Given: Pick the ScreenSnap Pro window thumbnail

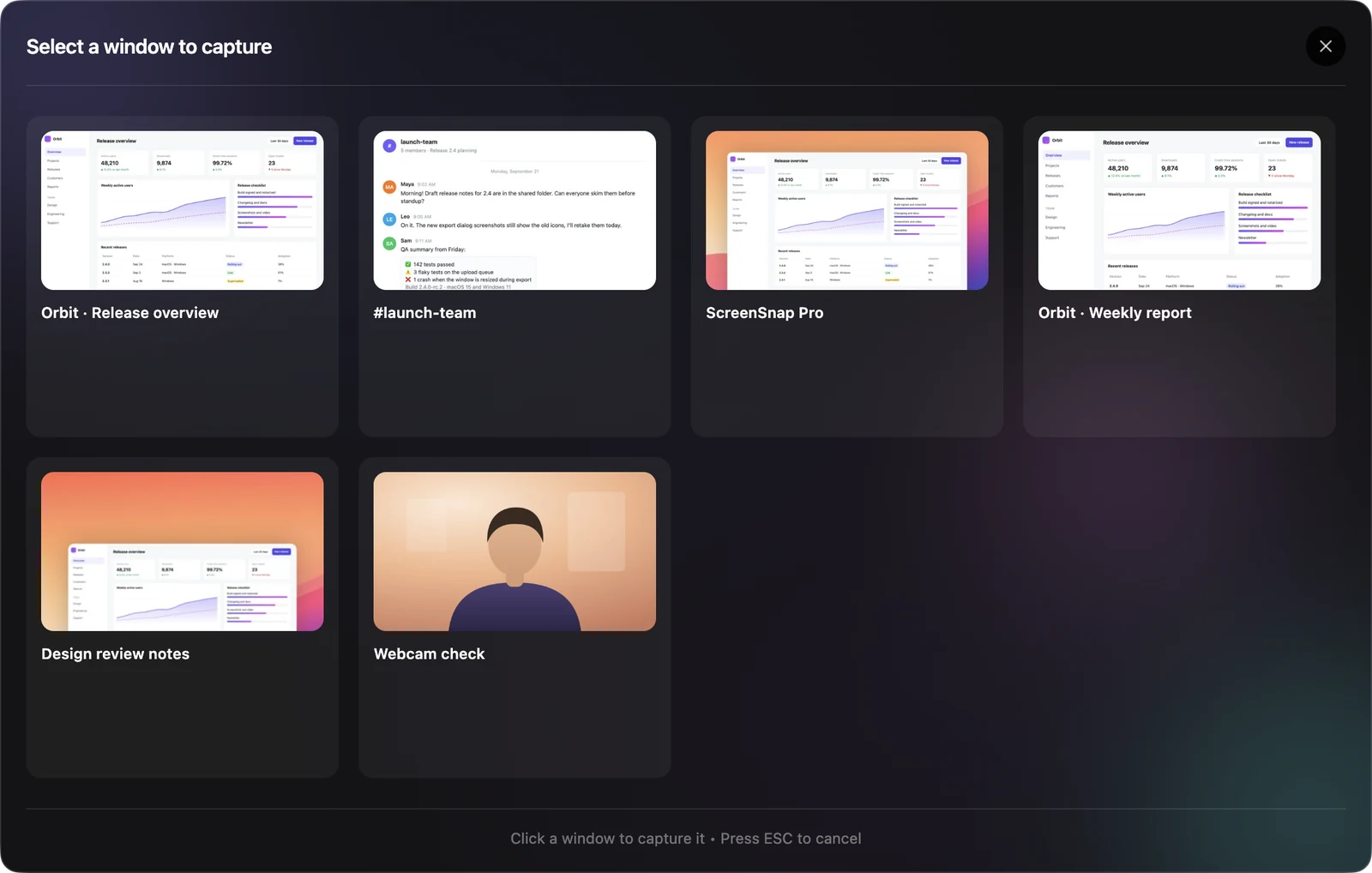Looking at the screenshot, I should coord(847,210).
